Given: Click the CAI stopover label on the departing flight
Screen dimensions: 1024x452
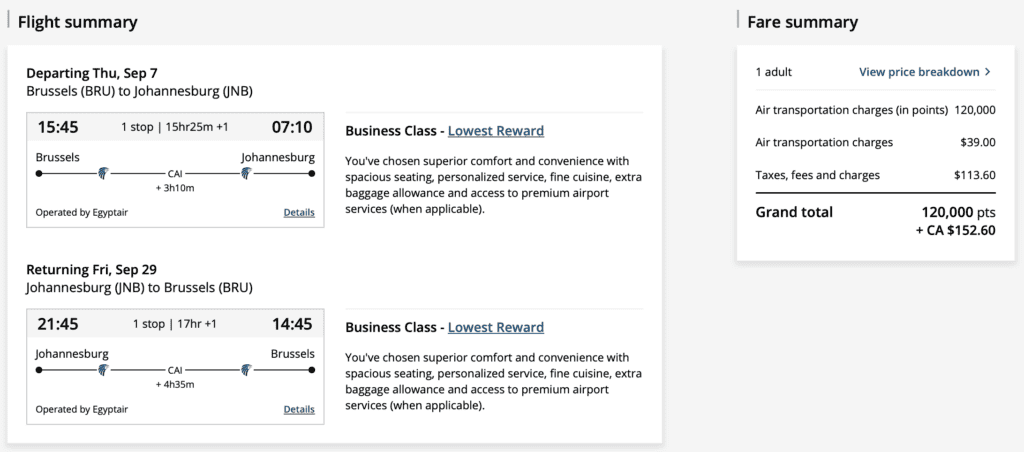Looking at the screenshot, I should click(x=175, y=174).
